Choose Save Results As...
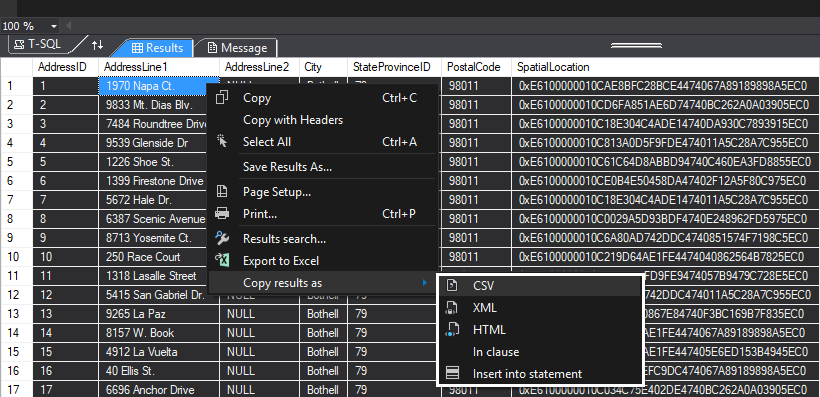 point(322,167)
